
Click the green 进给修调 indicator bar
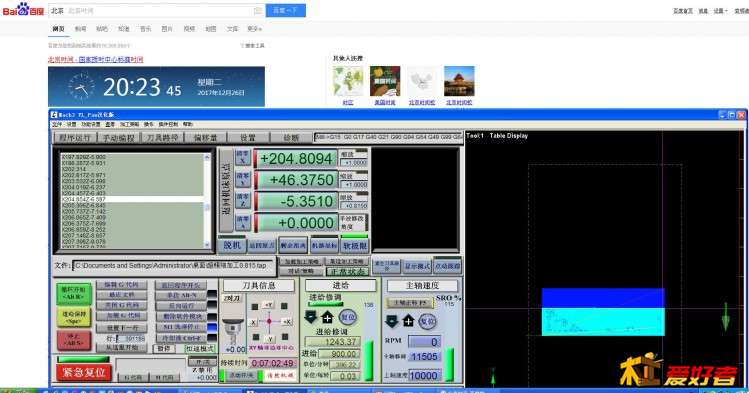click(325, 304)
